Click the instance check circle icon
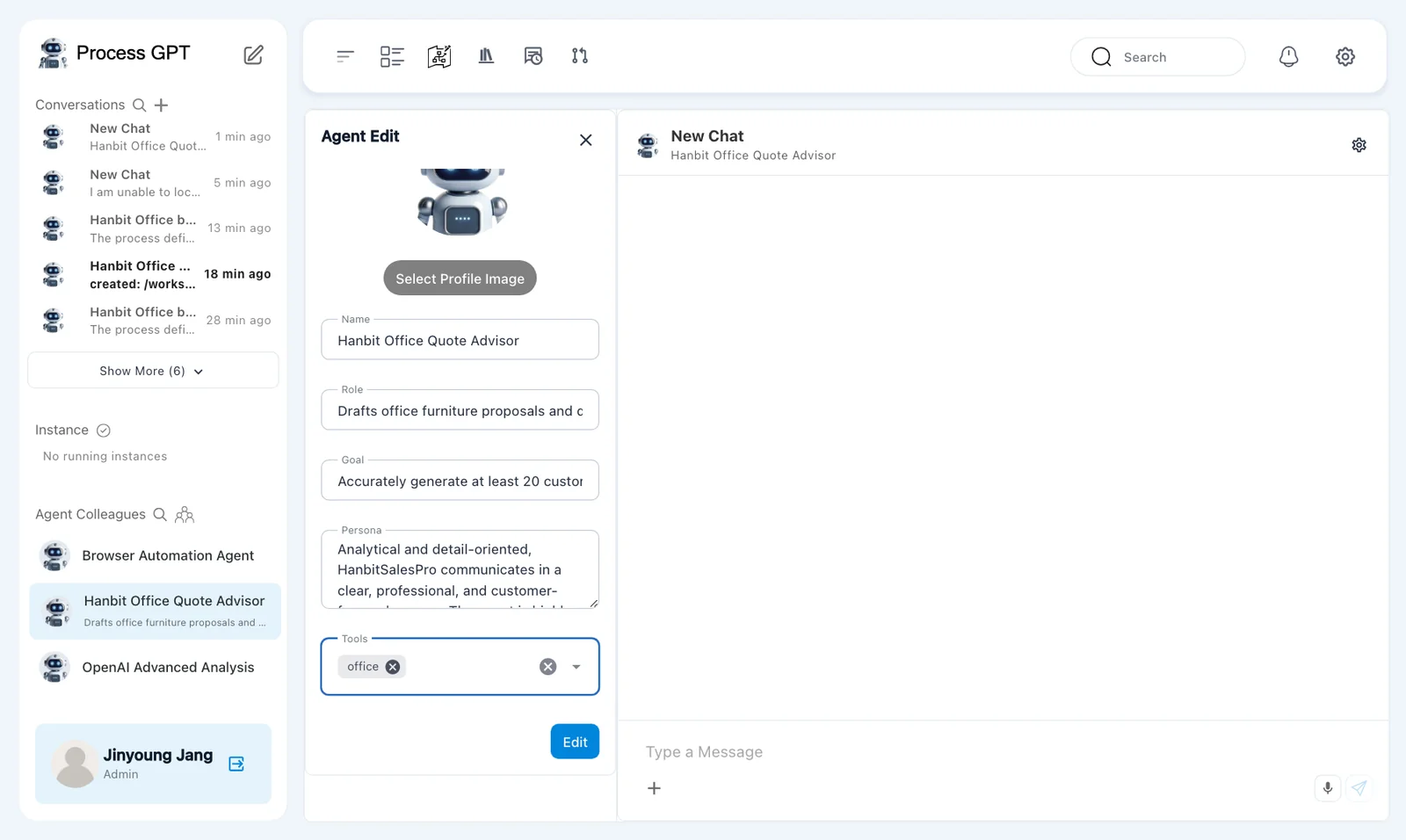Screen dimensions: 1406x840 click(x=104, y=431)
